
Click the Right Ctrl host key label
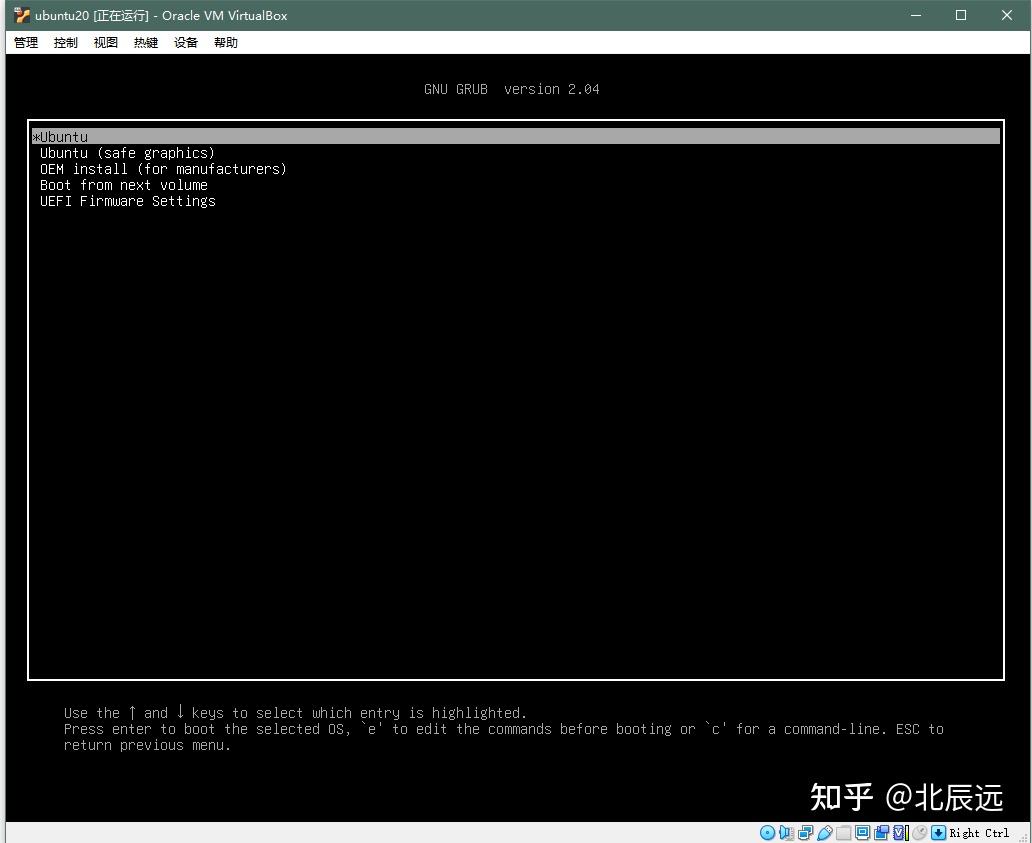coord(979,833)
